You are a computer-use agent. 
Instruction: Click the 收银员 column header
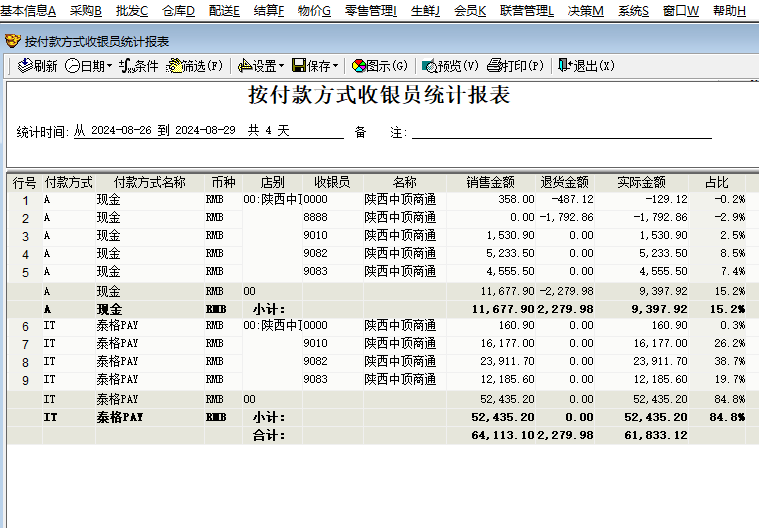[332, 183]
